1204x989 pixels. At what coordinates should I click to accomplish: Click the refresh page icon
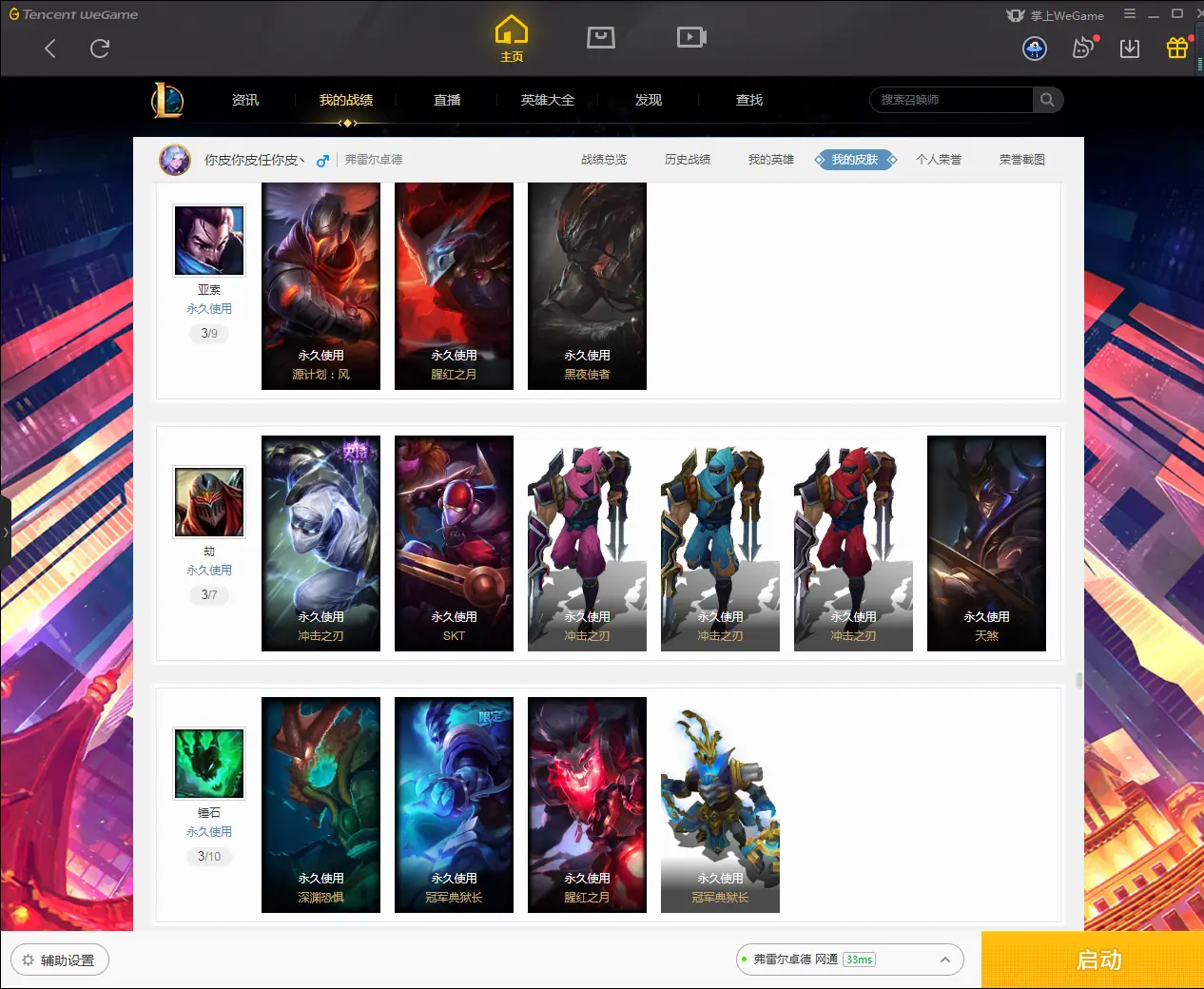tap(100, 48)
